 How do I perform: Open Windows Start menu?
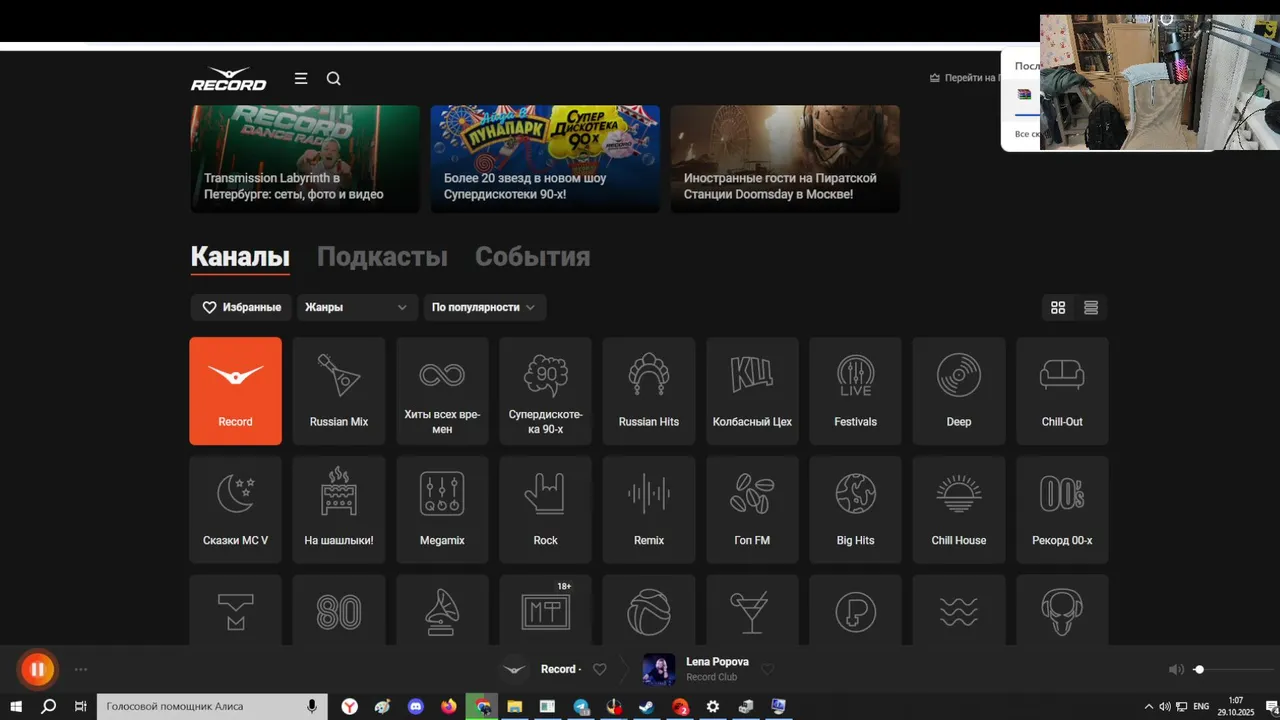tap(16, 707)
